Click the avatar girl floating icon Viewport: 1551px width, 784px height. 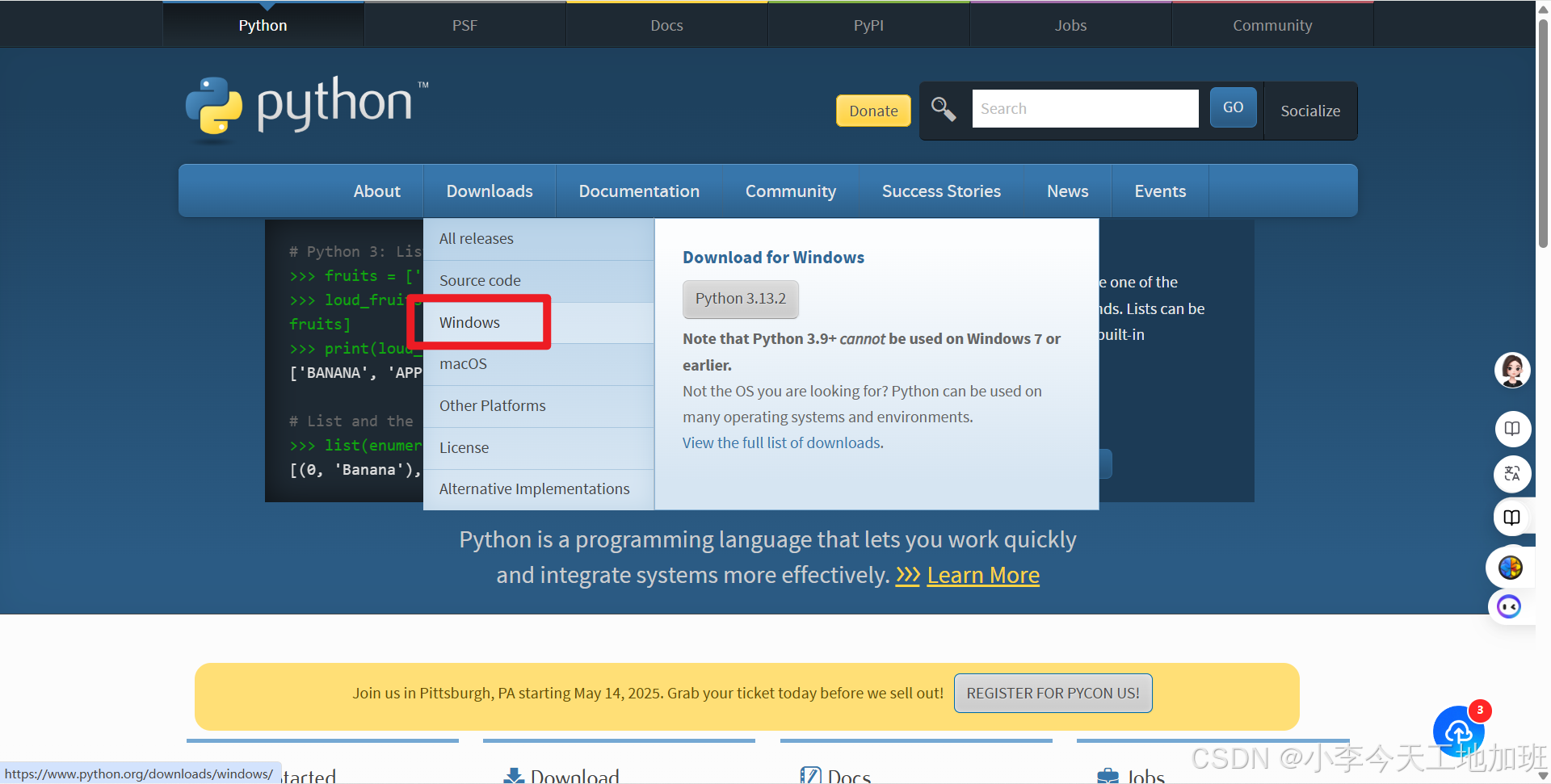tap(1512, 370)
